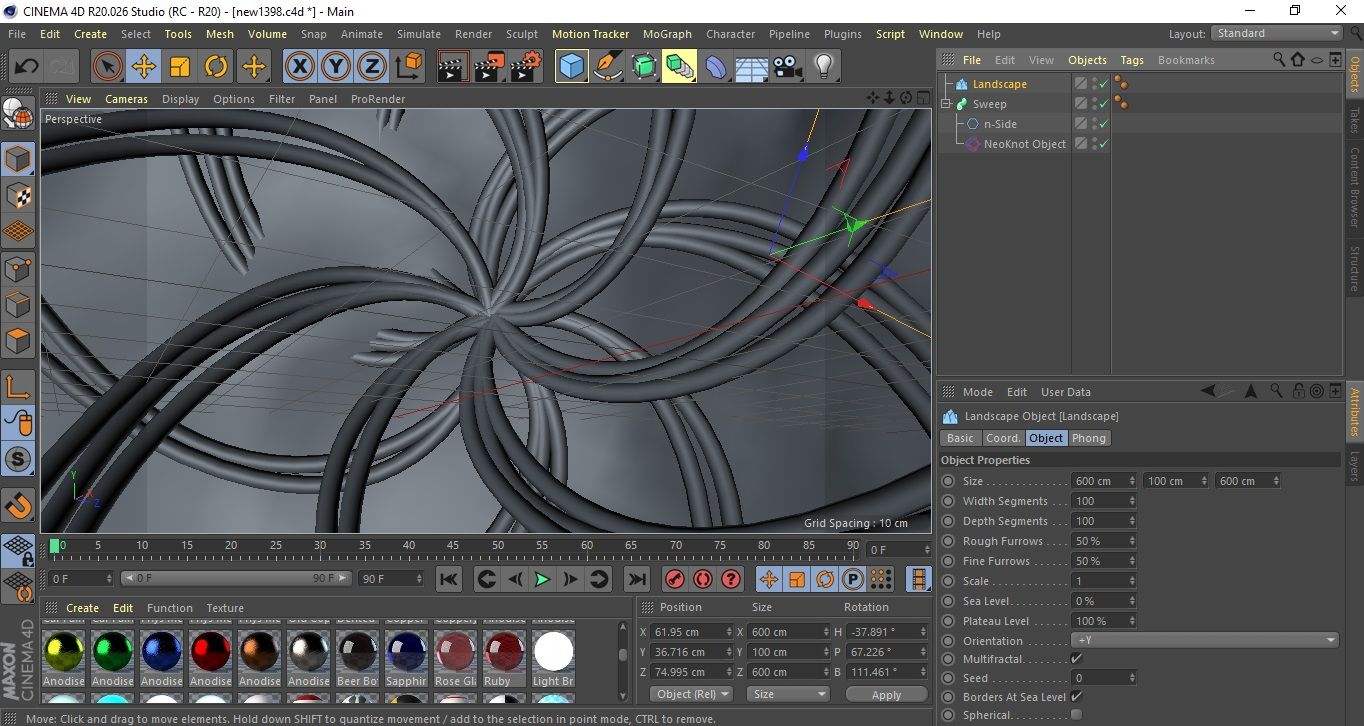Add a Camera object

pos(788,67)
